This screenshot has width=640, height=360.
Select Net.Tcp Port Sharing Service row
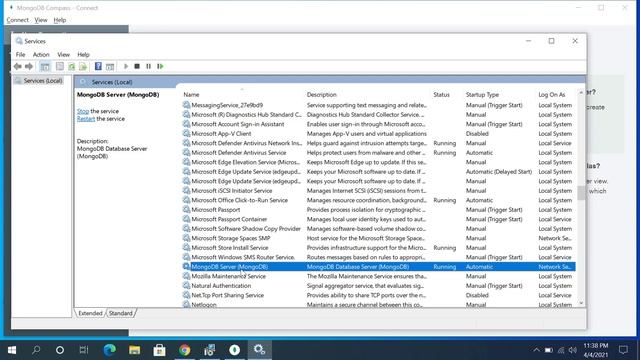coord(379,295)
